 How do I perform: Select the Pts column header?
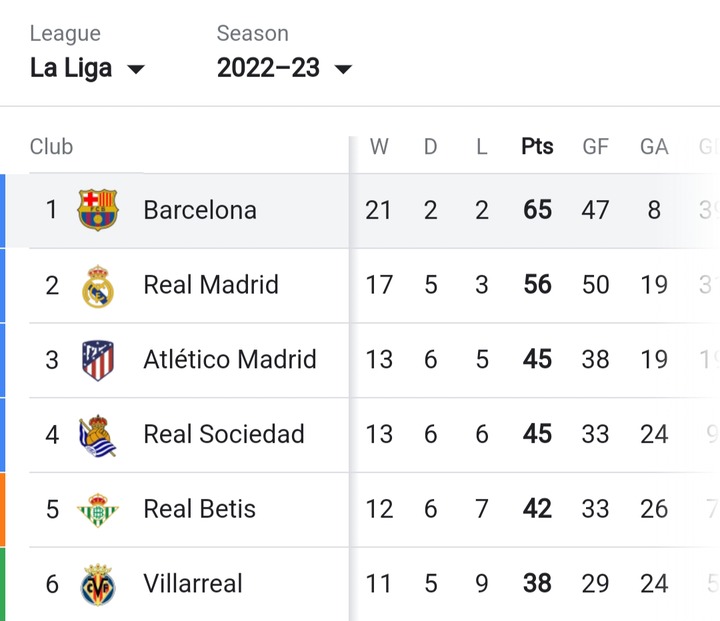(537, 147)
